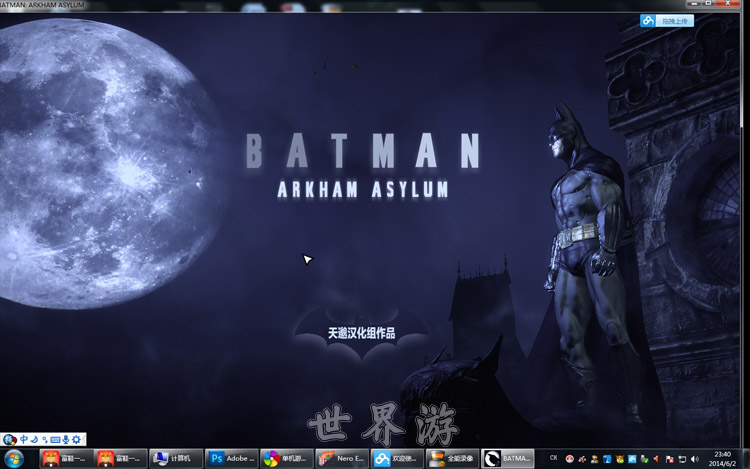Screen dimensions: 750x469
Task: Open the Action Center flag tray icon
Action: [669, 459]
